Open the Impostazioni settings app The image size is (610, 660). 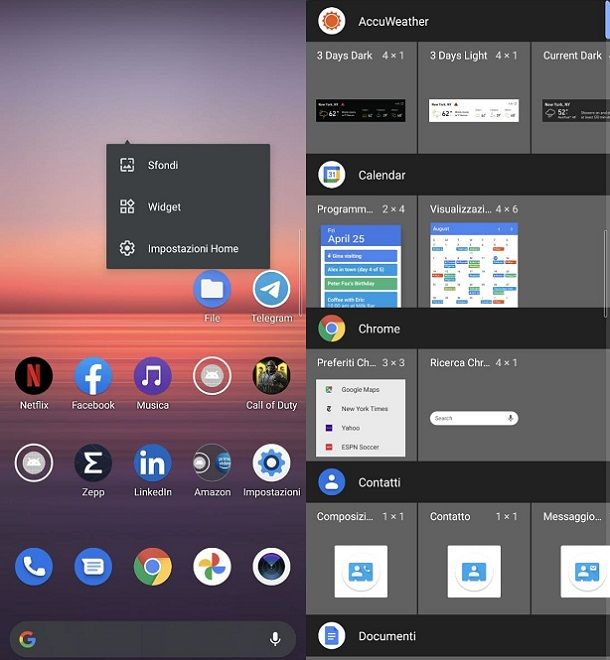(272, 463)
